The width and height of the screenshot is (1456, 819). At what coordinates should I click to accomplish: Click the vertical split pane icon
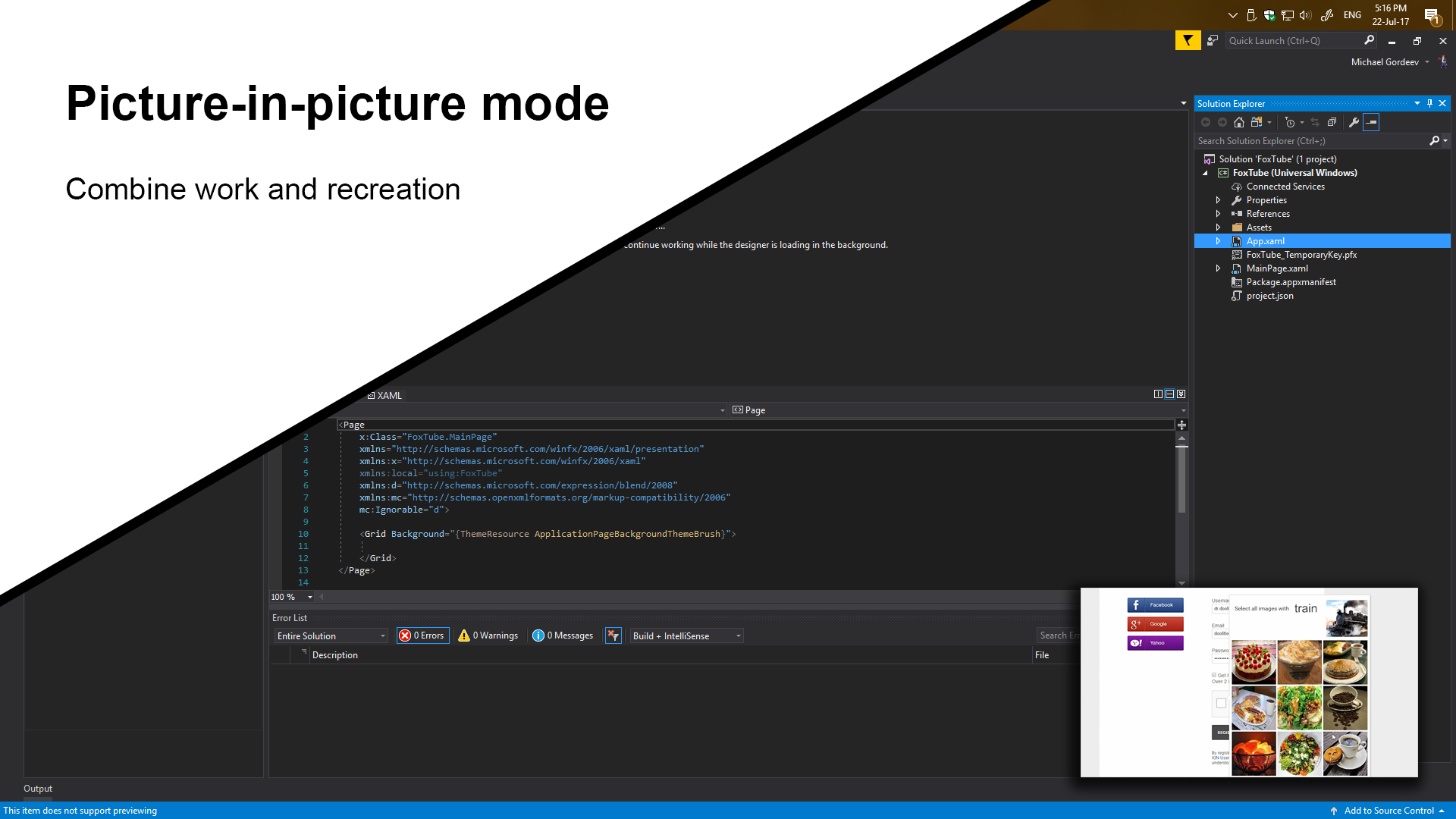pyautogui.click(x=1158, y=394)
